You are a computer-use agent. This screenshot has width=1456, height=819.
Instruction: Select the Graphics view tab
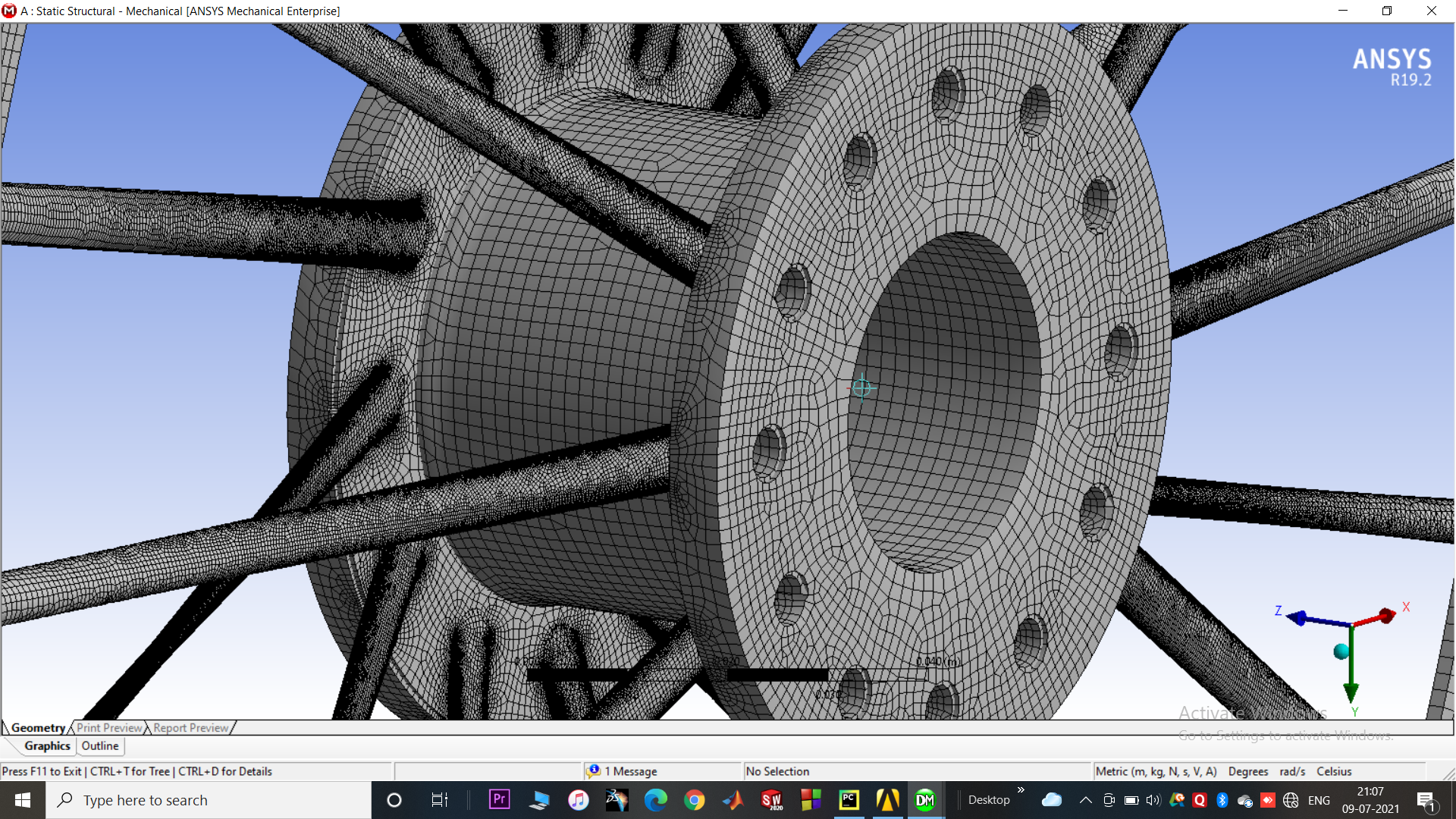[47, 746]
